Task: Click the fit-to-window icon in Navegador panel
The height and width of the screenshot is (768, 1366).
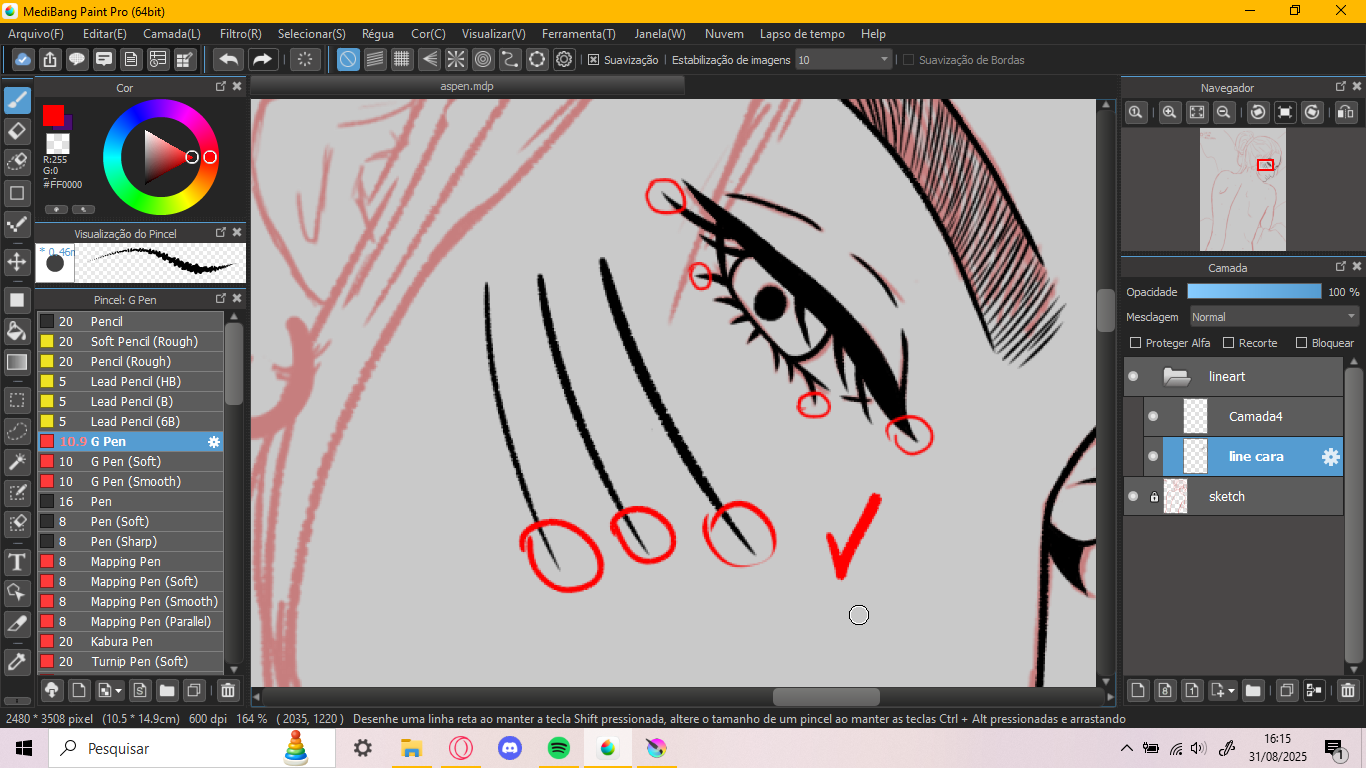Action: click(1196, 112)
